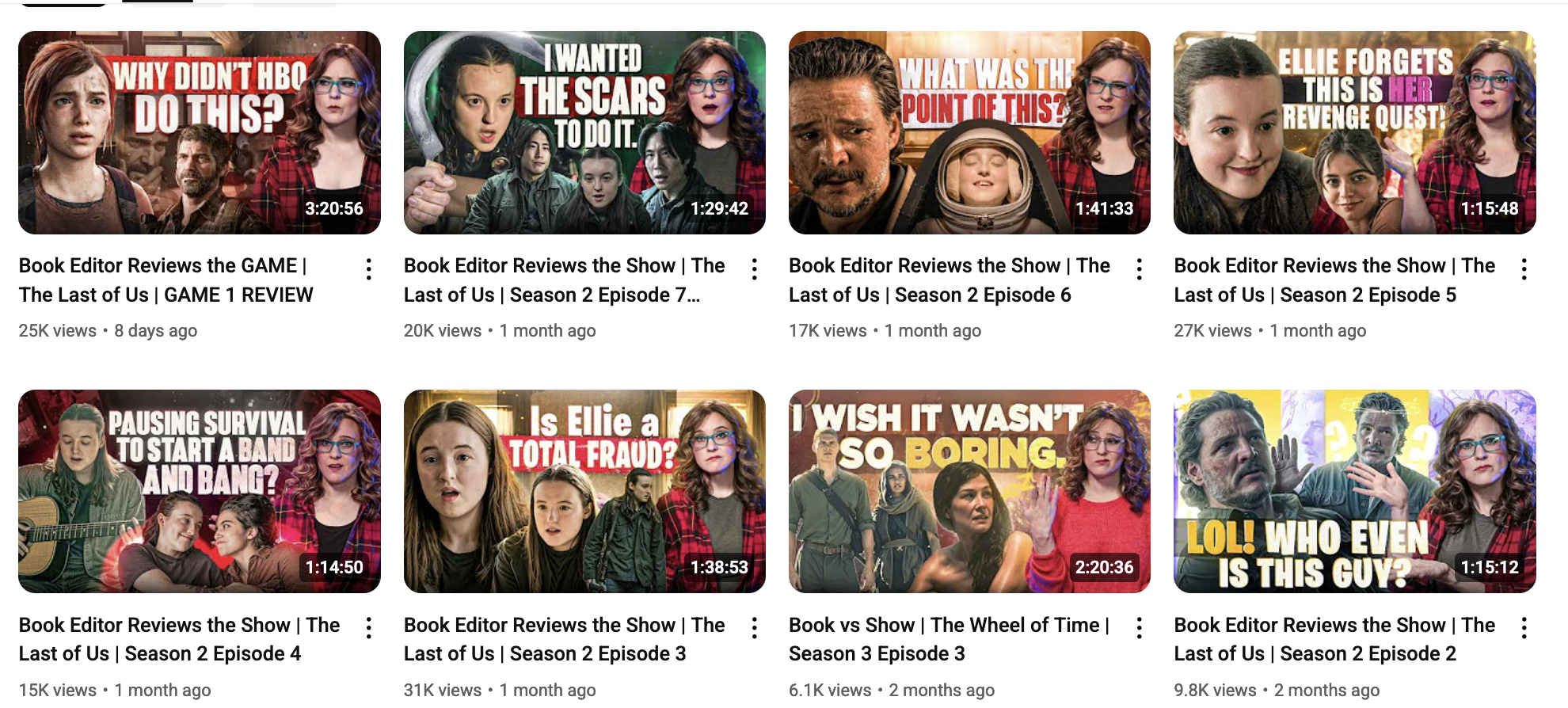The height and width of the screenshot is (708, 1568).
Task: Click the 1:38:53 duration badge
Action: point(719,567)
